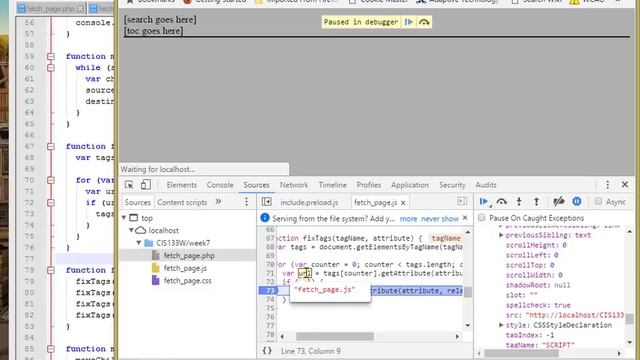Image resolution: width=640 pixels, height=360 pixels.
Task: Select fetch_page.php in file tree
Action: (x=189, y=256)
